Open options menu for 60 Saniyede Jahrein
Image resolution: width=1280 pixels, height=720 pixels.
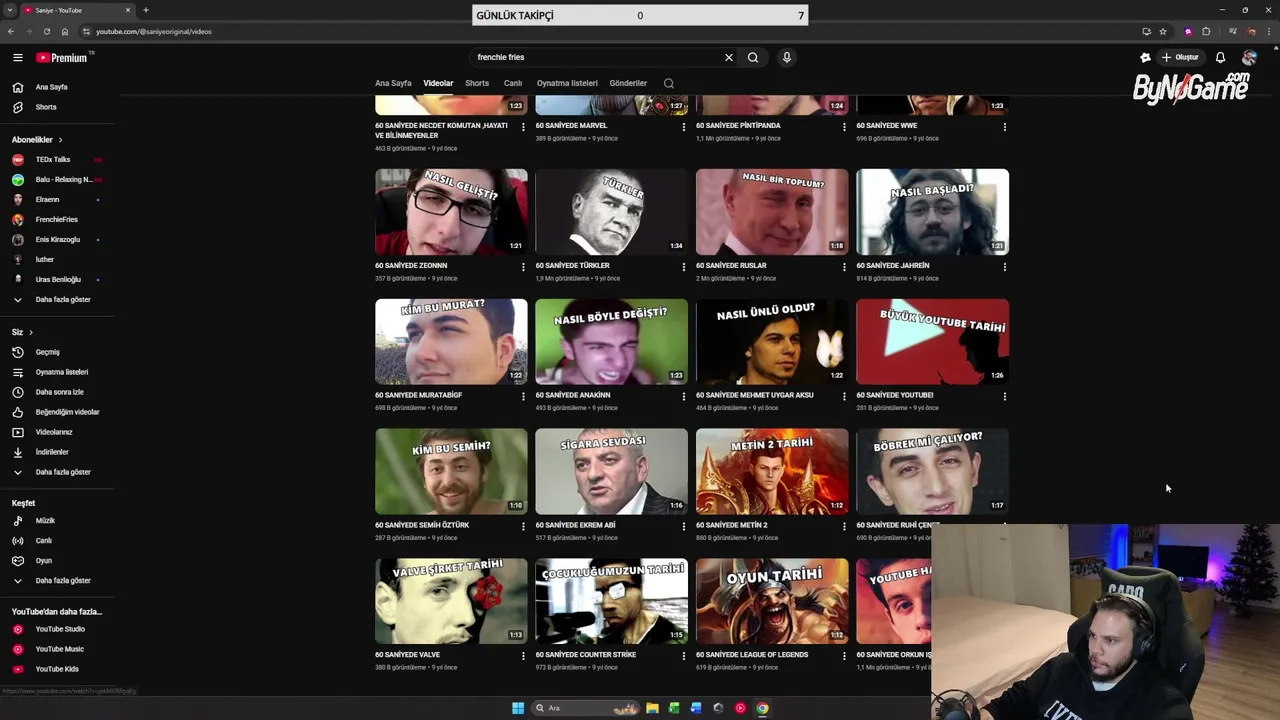tap(1005, 267)
